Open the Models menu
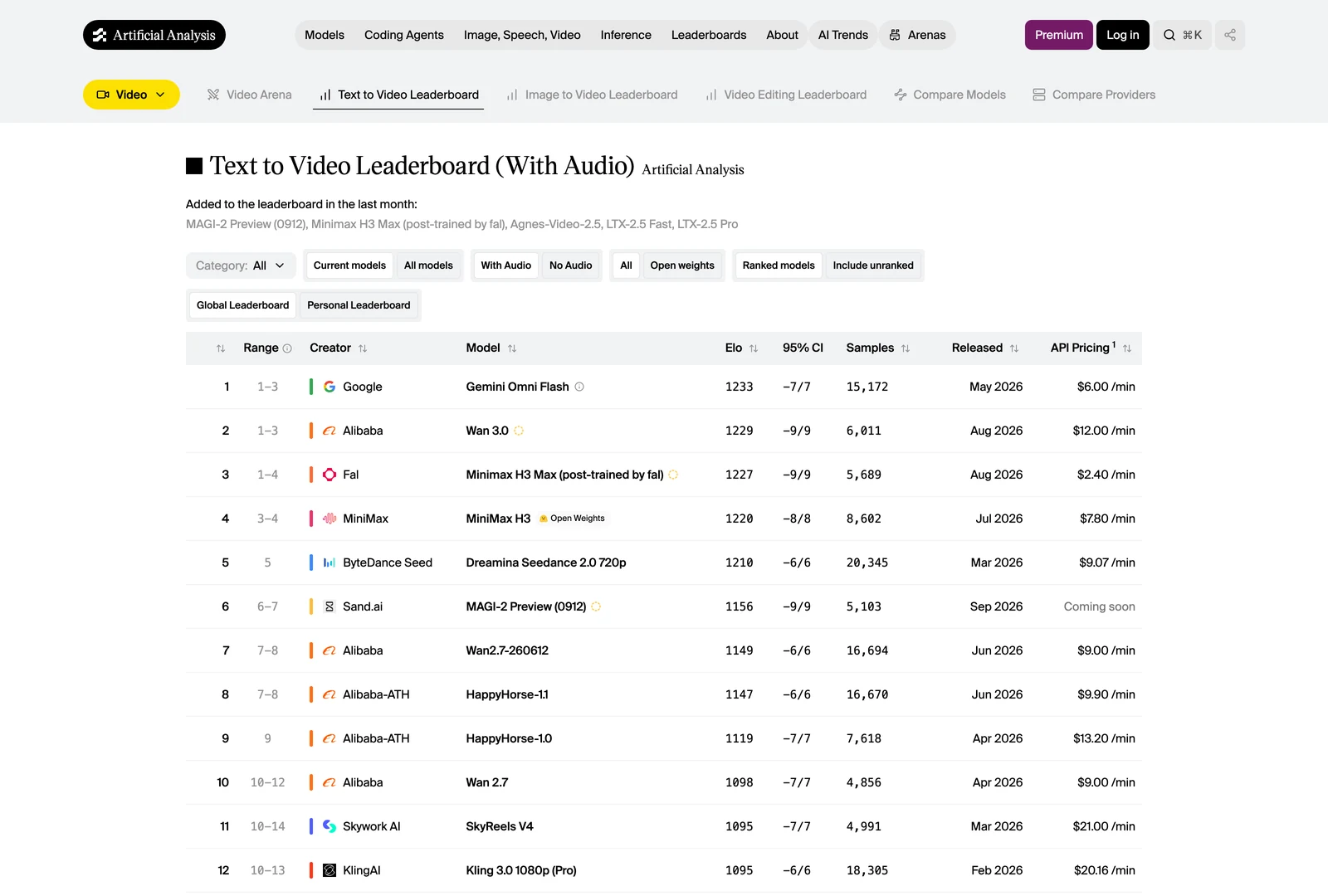Viewport: 1328px width, 896px height. [x=325, y=35]
